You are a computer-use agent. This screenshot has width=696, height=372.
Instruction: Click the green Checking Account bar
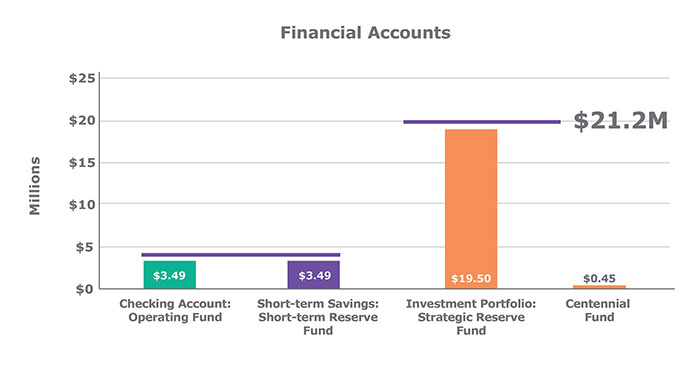tap(170, 275)
